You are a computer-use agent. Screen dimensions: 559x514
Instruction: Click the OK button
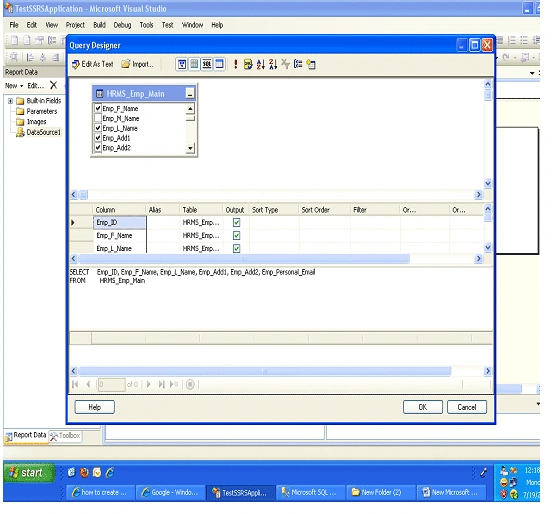(423, 407)
